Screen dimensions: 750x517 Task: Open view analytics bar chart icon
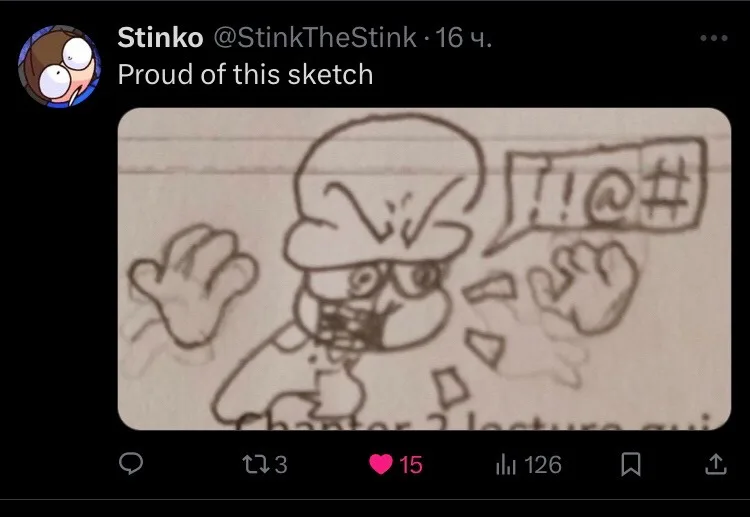pos(506,464)
